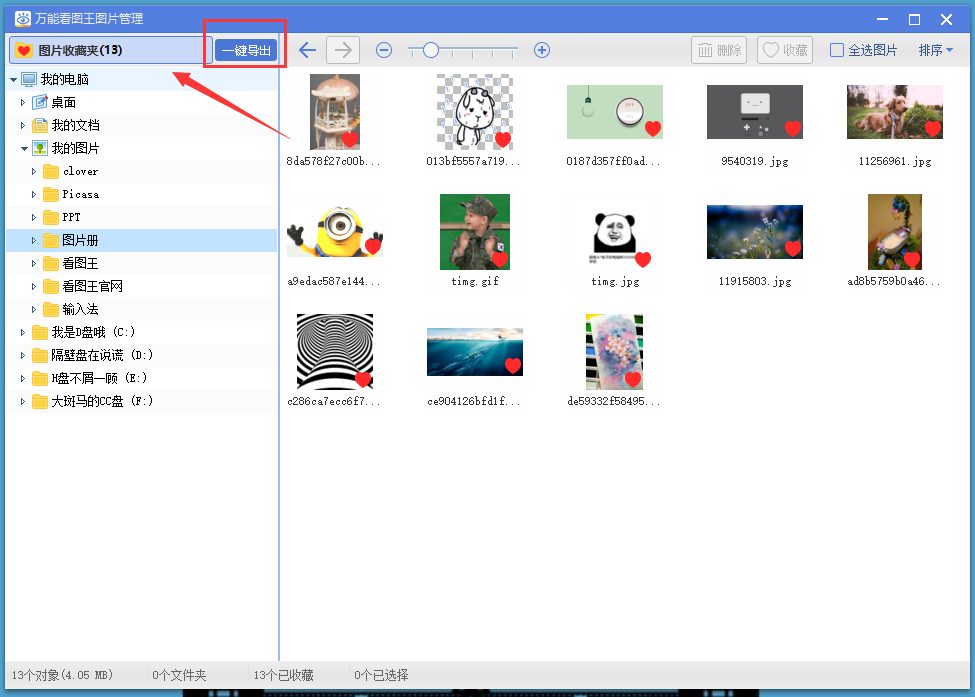Select the 11915803.jpg flowers thumbnail
The width and height of the screenshot is (975, 697).
pyautogui.click(x=754, y=232)
